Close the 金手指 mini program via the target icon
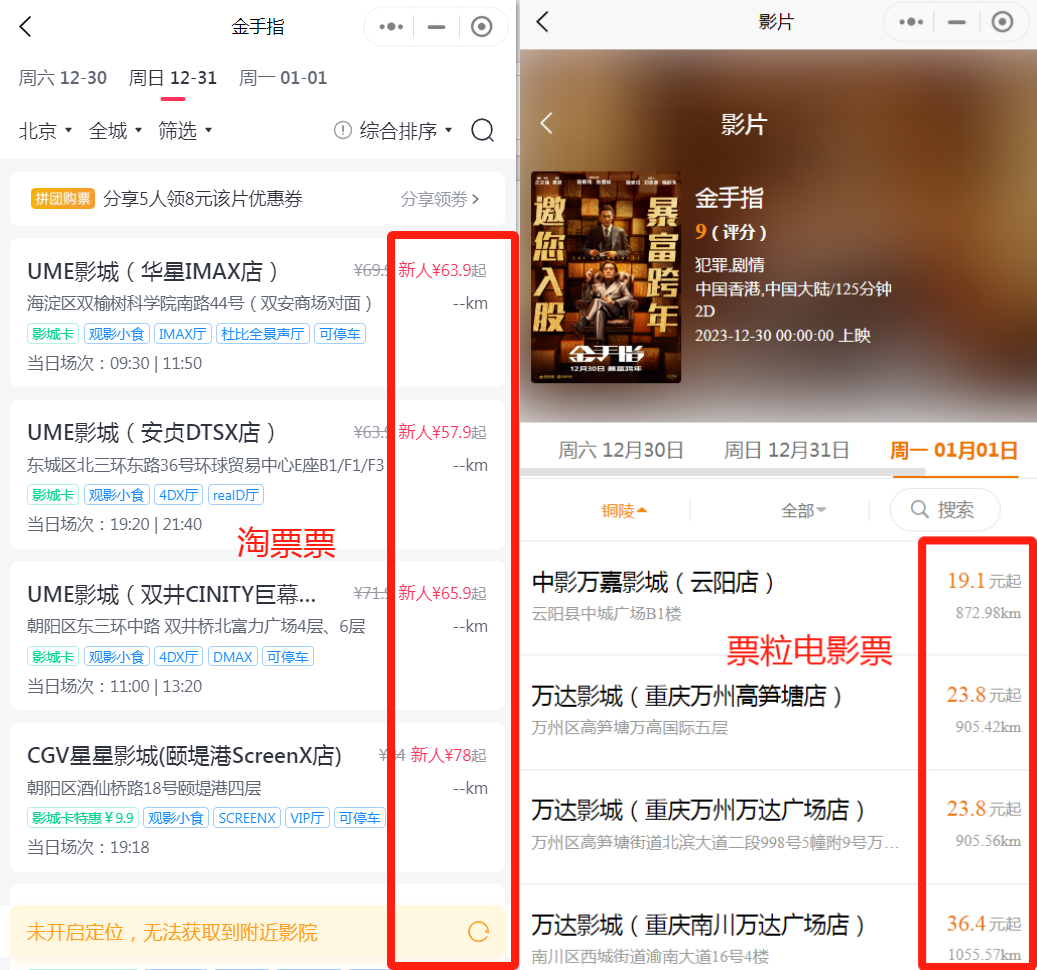1037x970 pixels. click(481, 26)
